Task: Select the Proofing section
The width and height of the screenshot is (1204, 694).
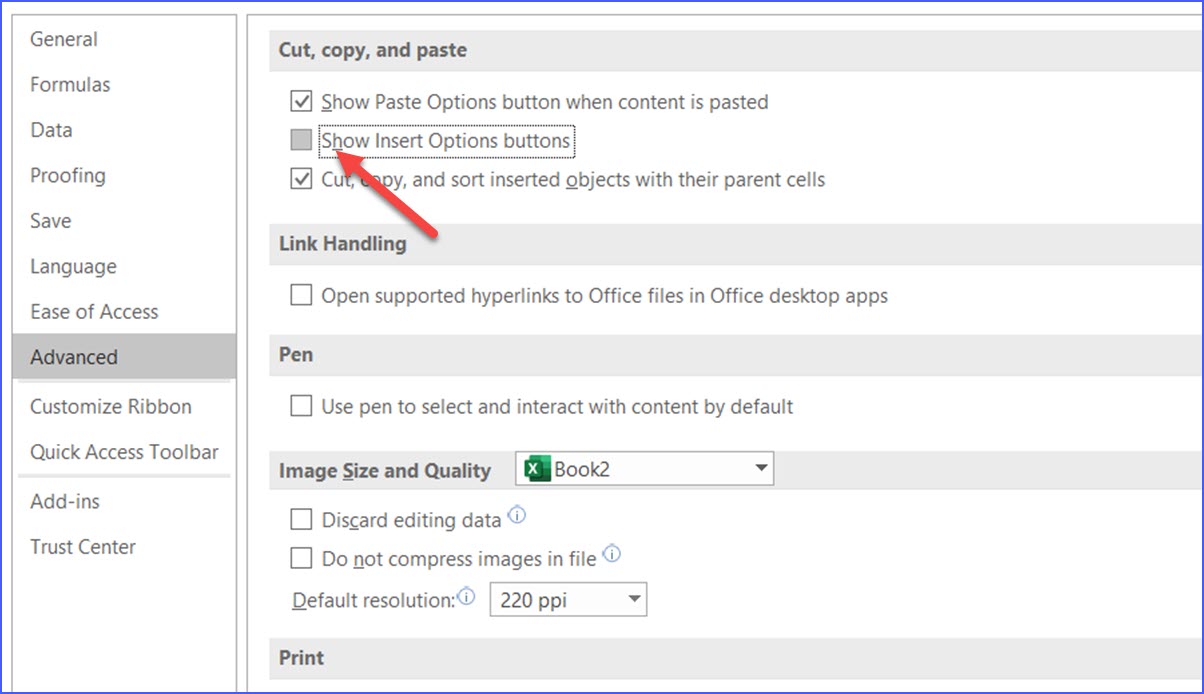Action: (x=68, y=175)
